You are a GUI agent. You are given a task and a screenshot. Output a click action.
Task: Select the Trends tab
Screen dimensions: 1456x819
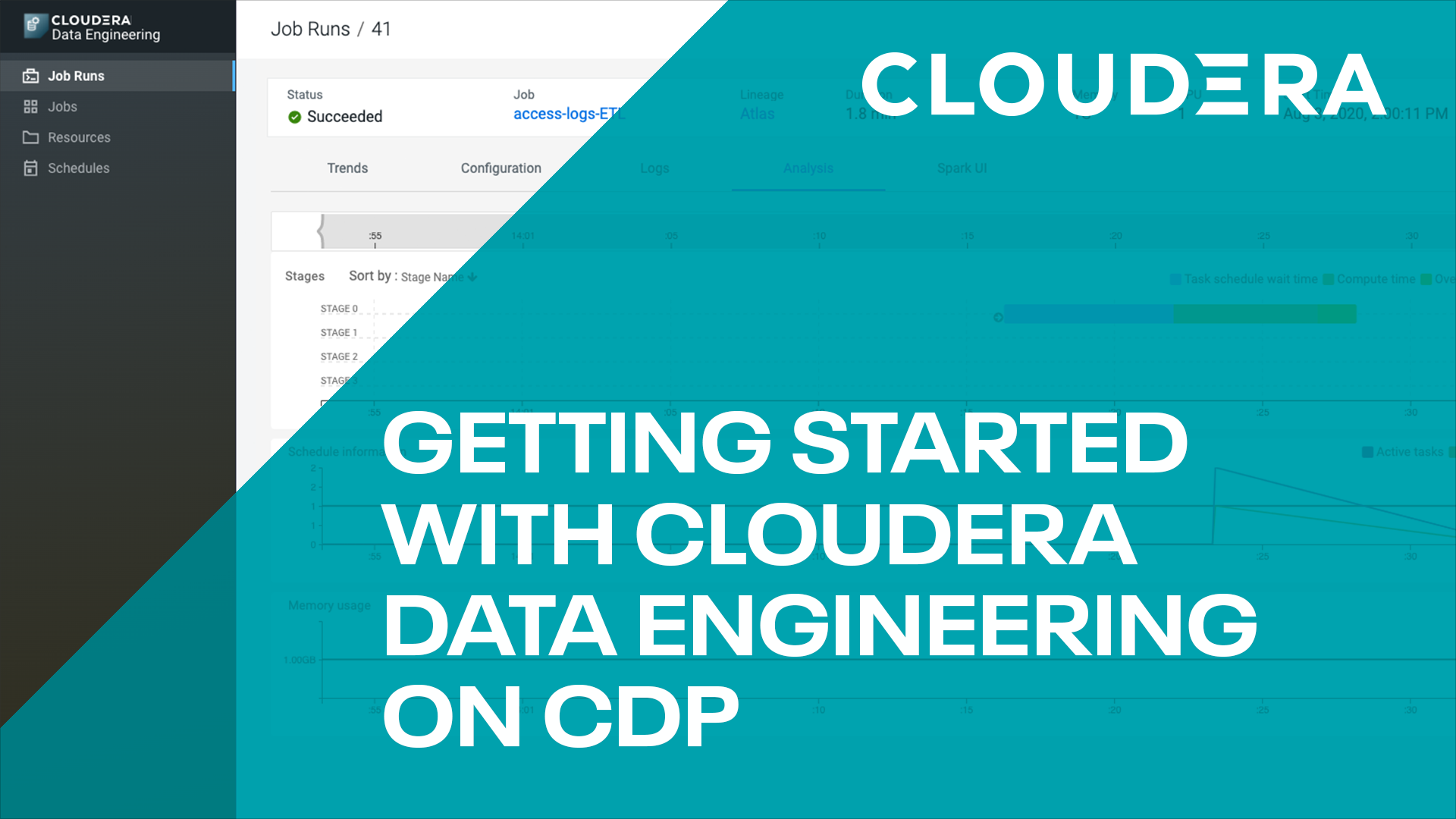click(347, 167)
